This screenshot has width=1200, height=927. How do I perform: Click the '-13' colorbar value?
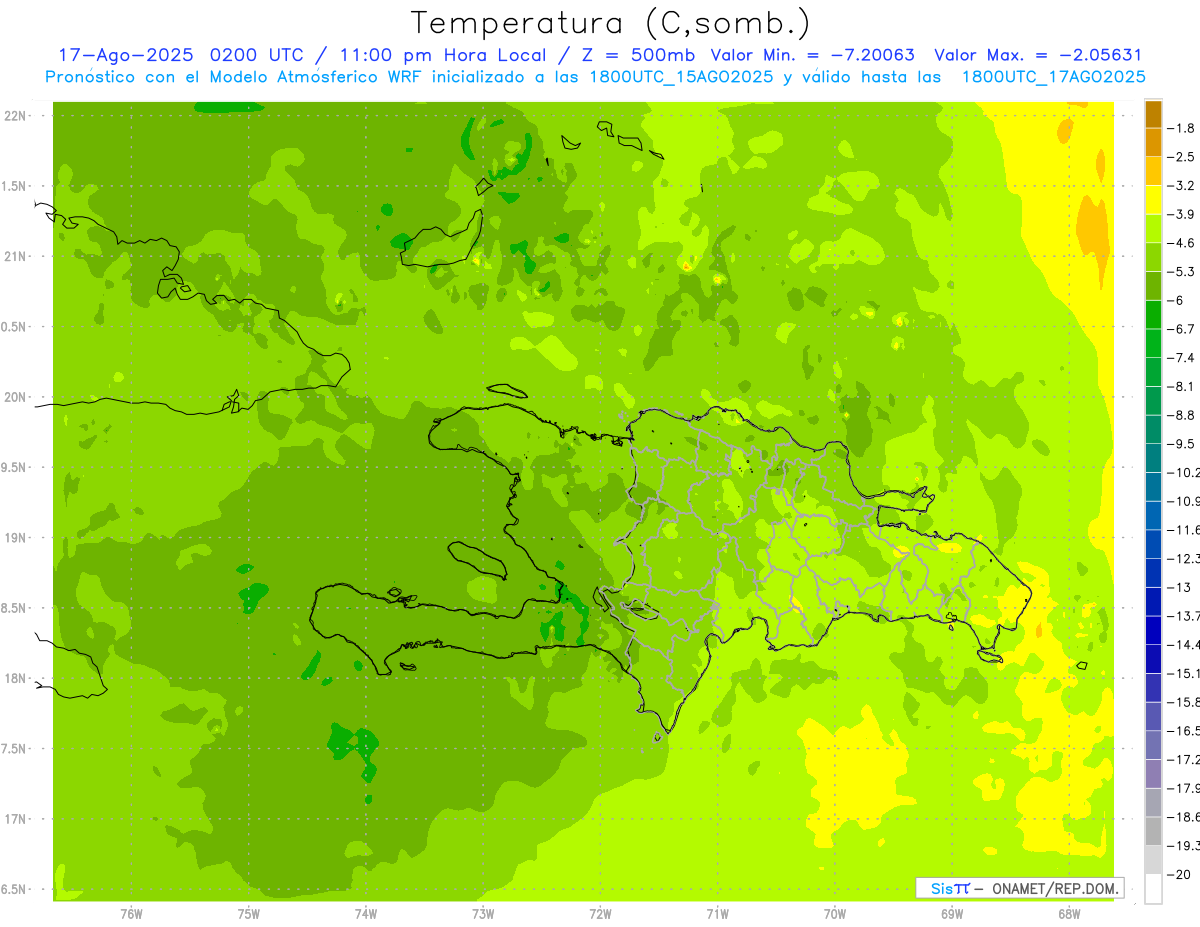click(x=1181, y=588)
